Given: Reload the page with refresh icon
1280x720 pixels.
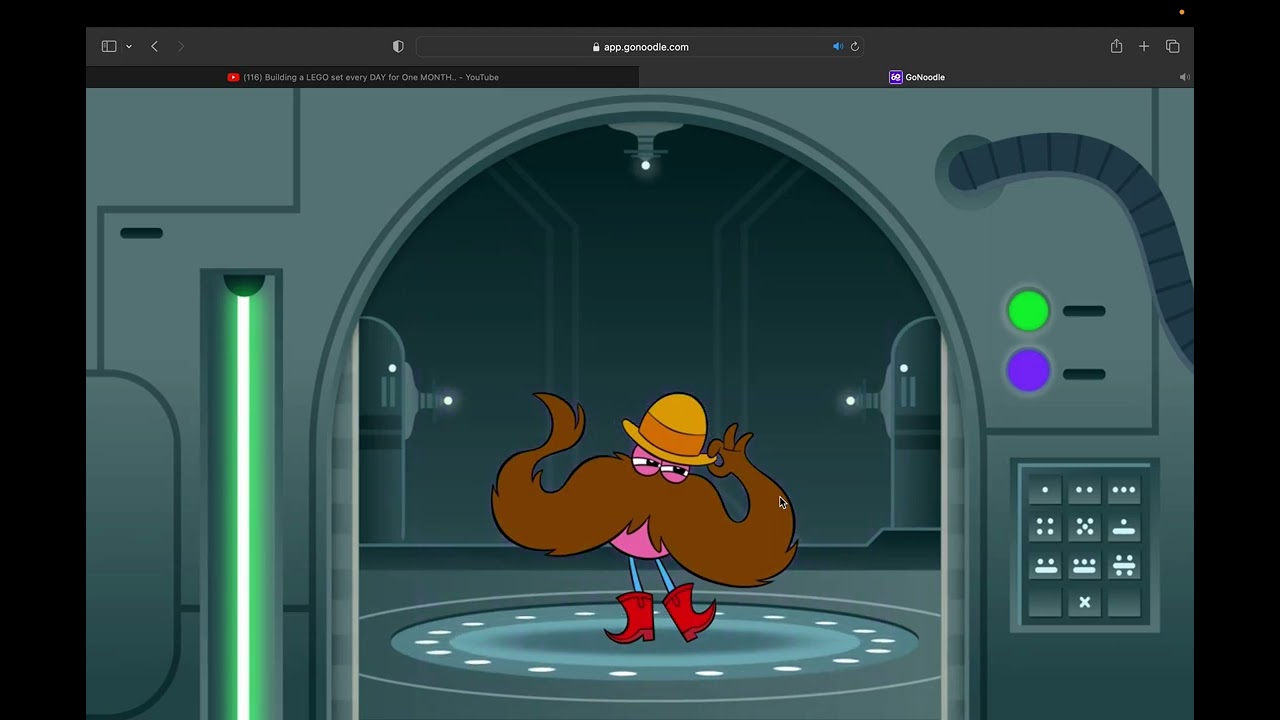Looking at the screenshot, I should point(855,46).
